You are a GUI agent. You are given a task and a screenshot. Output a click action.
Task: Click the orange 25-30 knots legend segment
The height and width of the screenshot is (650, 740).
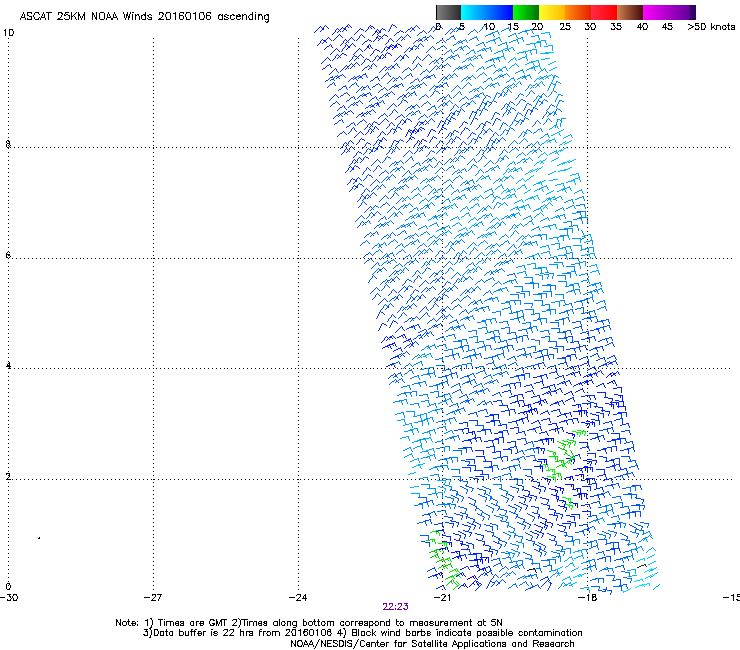[578, 12]
